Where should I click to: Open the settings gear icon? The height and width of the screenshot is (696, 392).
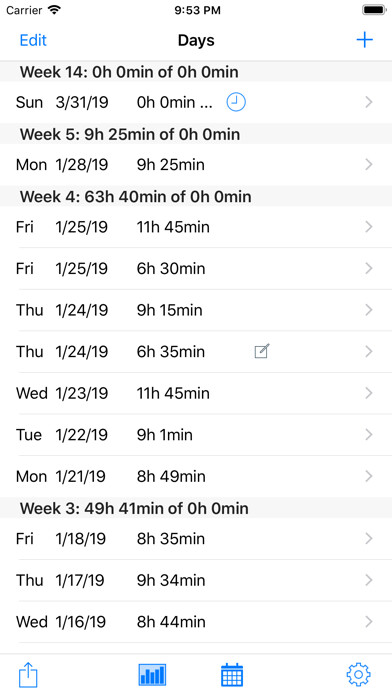coord(358,675)
